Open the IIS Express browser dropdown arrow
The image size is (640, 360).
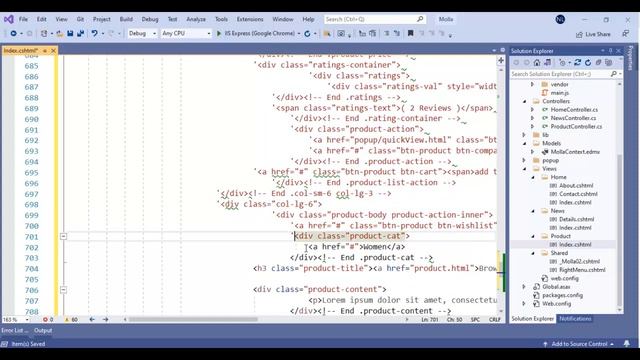[x=299, y=33]
